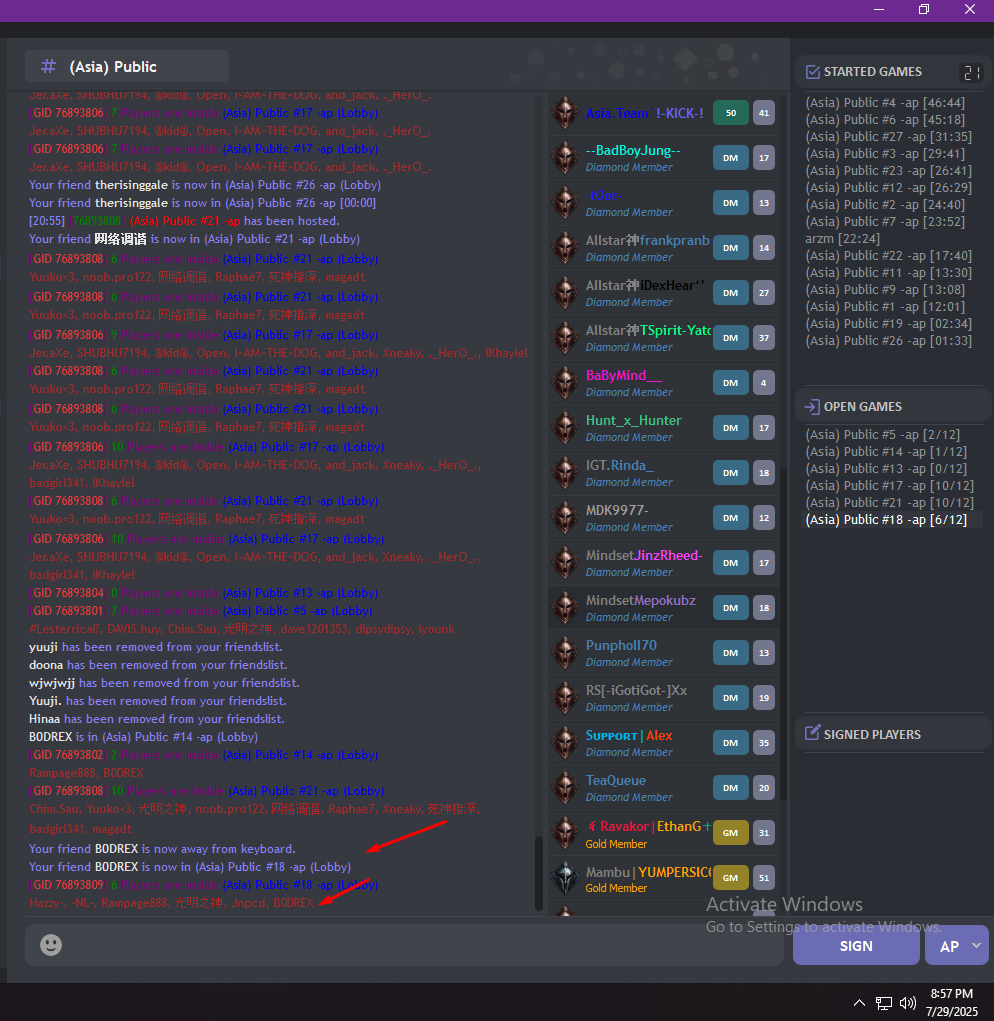Click the counter badge beside Started Games

pyautogui.click(x=971, y=72)
